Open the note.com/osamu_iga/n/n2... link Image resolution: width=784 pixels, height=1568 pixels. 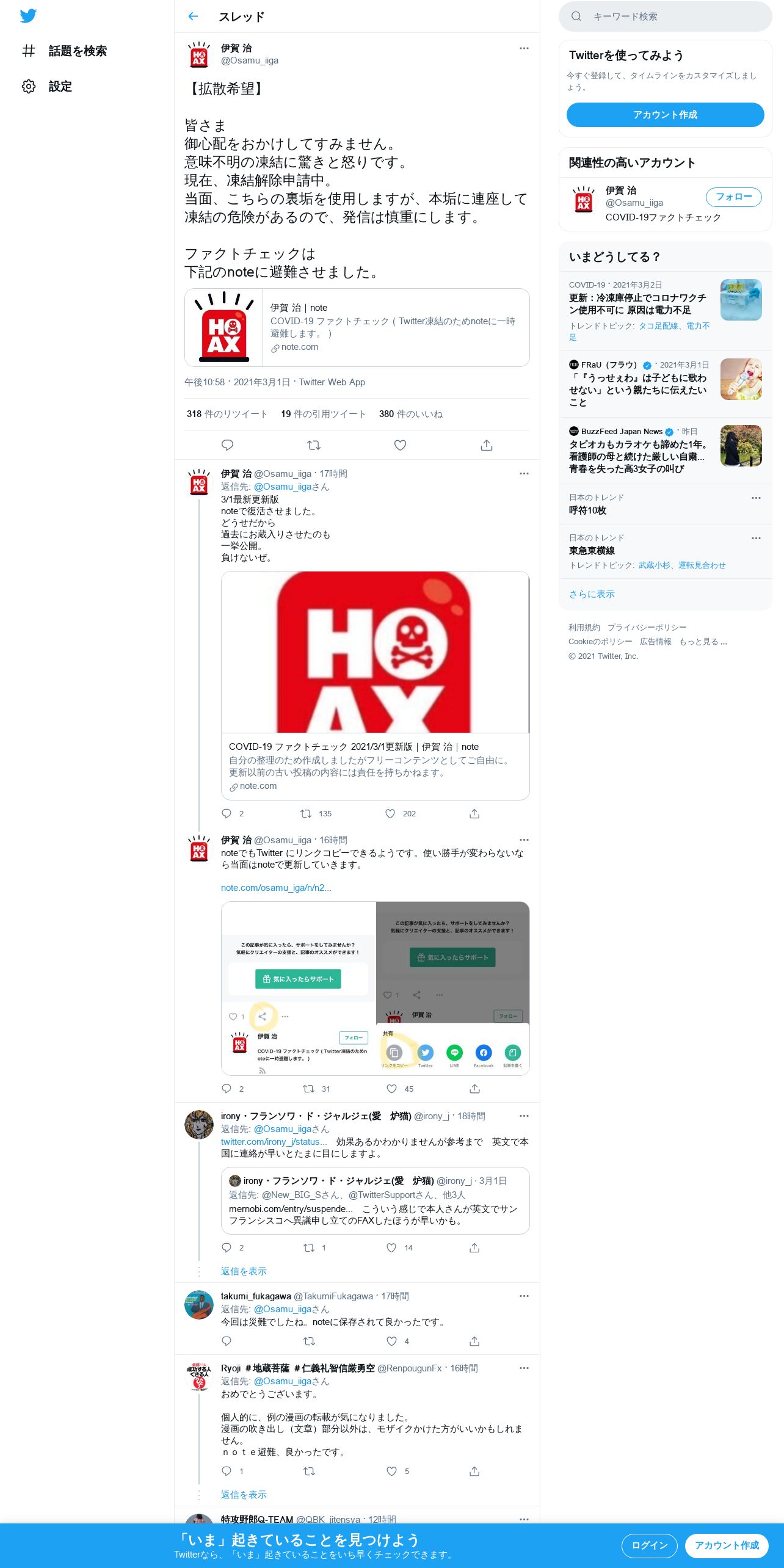[276, 888]
